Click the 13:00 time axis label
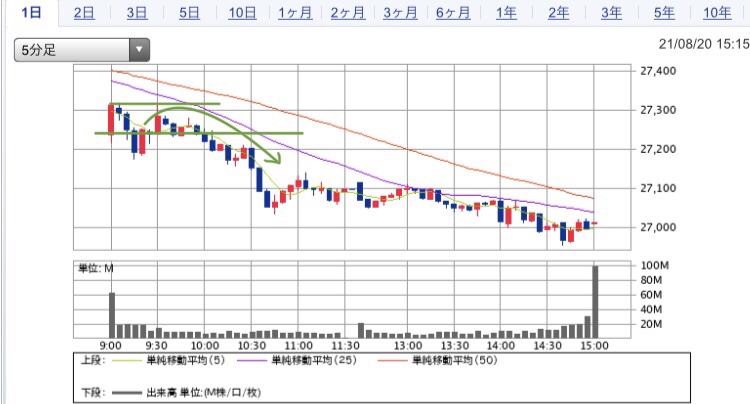 pyautogui.click(x=408, y=346)
